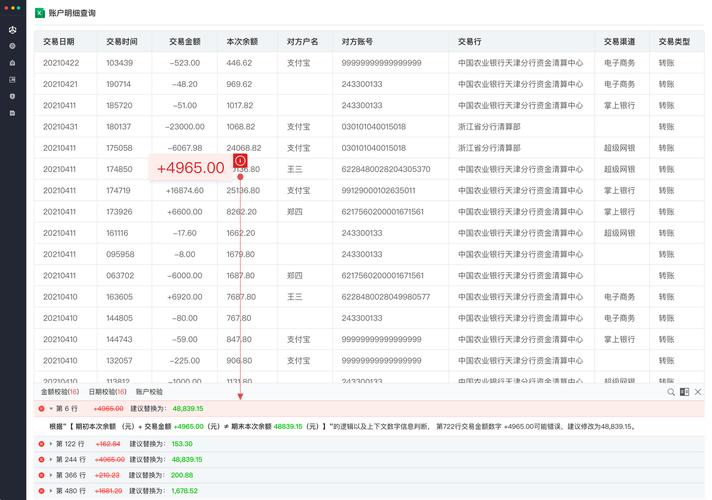Click 郑四 in the 173926 row
The image size is (712, 500).
[x=295, y=212]
